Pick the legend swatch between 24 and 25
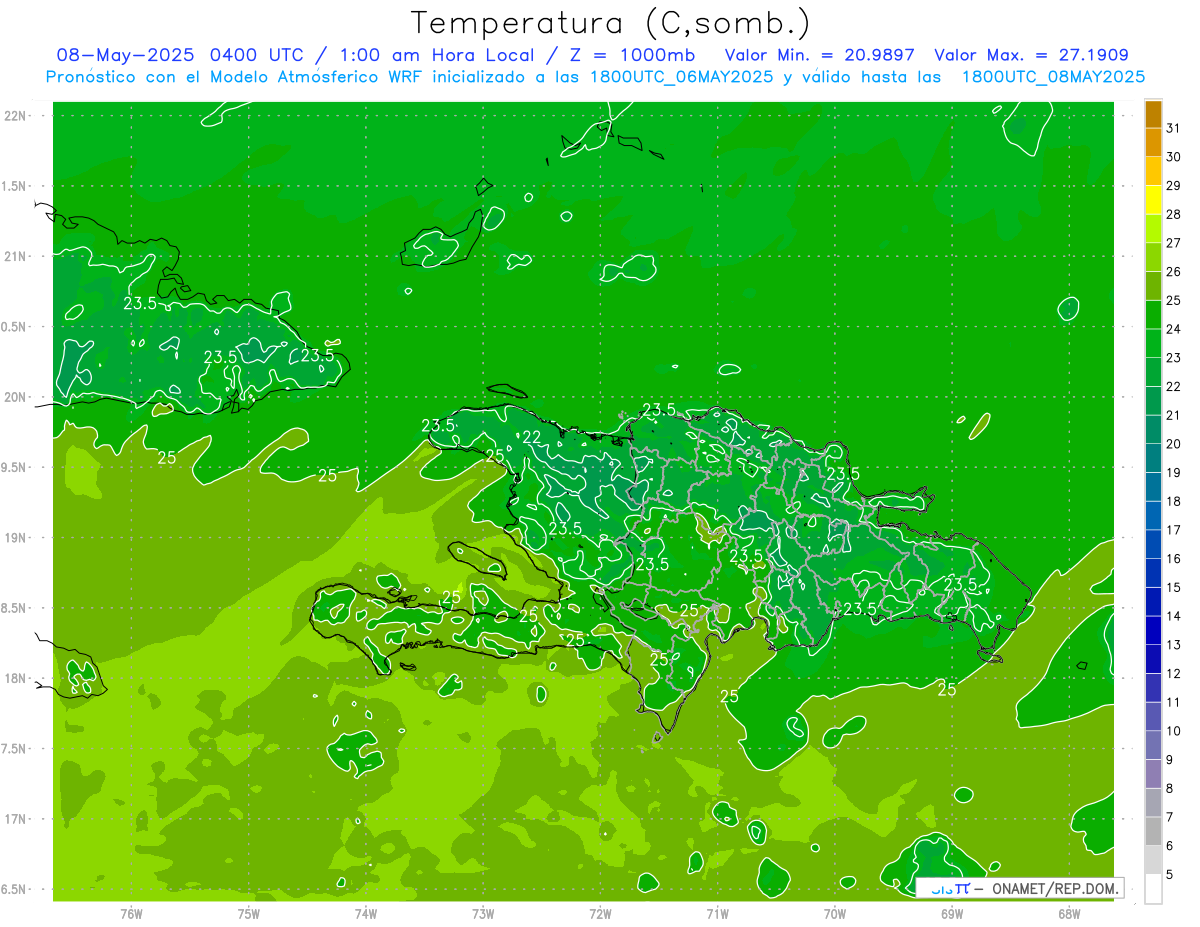Viewport: 1200px width, 927px height. [x=1153, y=314]
